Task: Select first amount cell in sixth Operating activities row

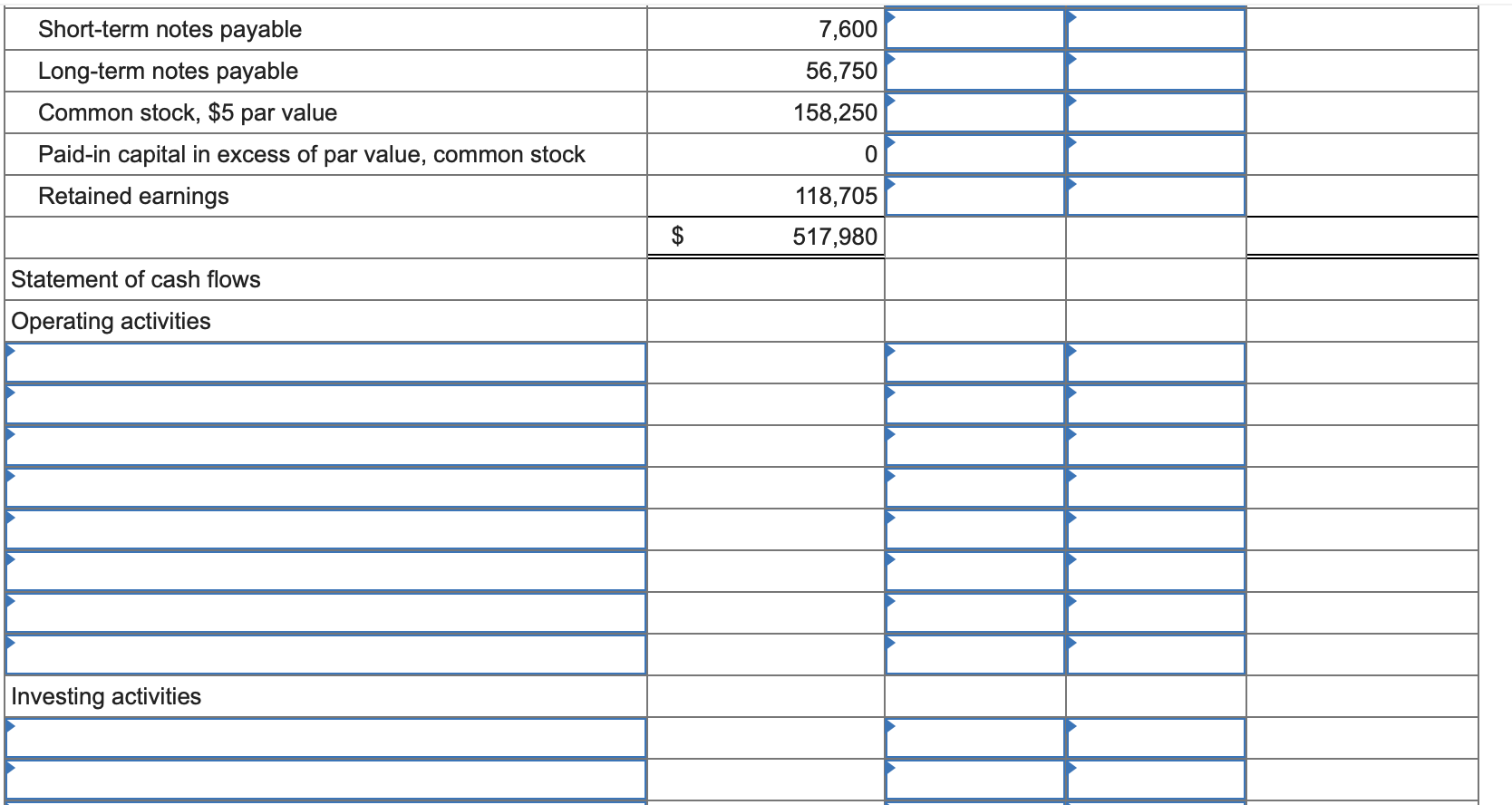Action: [x=974, y=571]
